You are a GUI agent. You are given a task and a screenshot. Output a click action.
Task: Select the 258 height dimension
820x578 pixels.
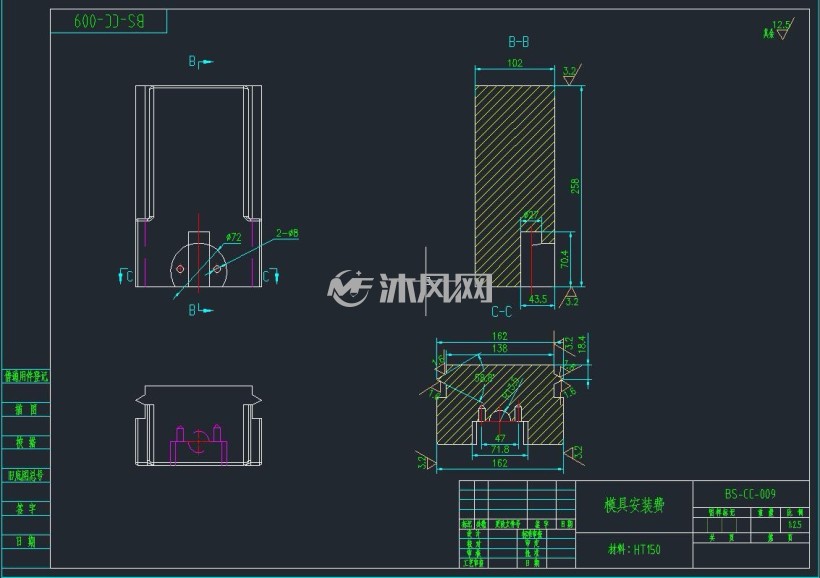(x=575, y=186)
